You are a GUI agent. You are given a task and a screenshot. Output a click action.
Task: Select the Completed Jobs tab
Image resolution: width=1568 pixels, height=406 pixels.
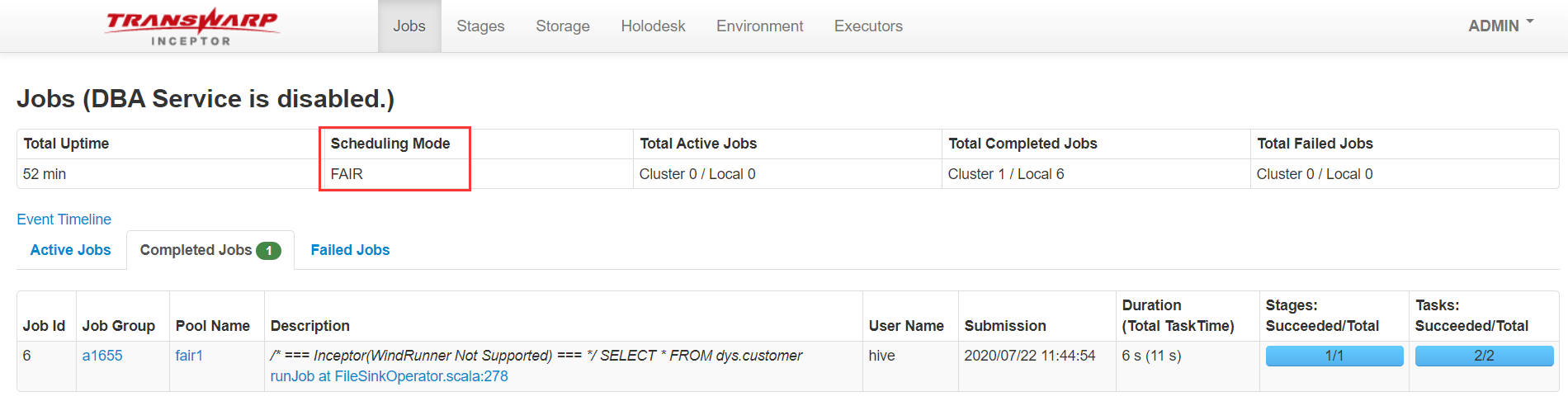tap(210, 250)
